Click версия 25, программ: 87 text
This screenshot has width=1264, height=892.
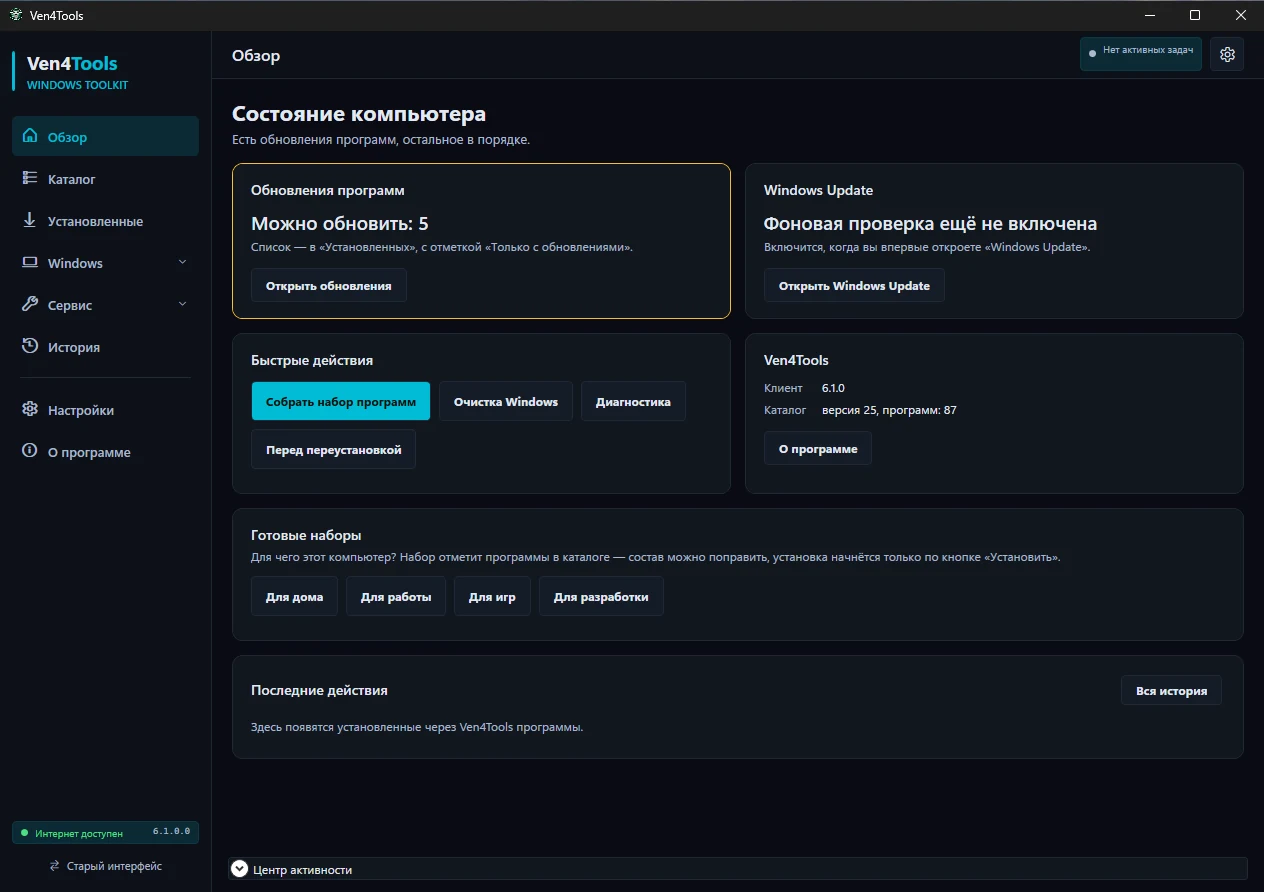(x=889, y=410)
